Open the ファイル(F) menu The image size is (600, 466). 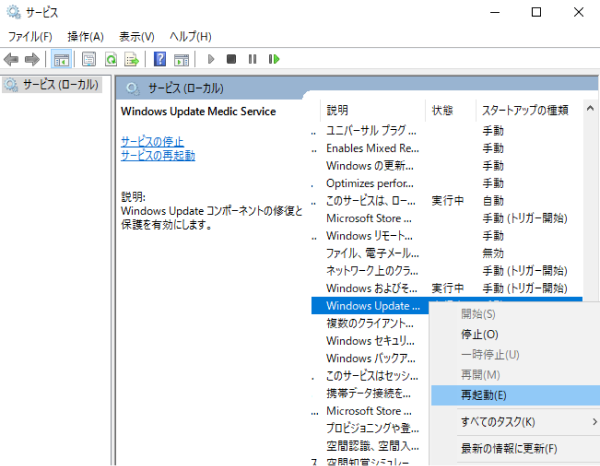coord(30,36)
